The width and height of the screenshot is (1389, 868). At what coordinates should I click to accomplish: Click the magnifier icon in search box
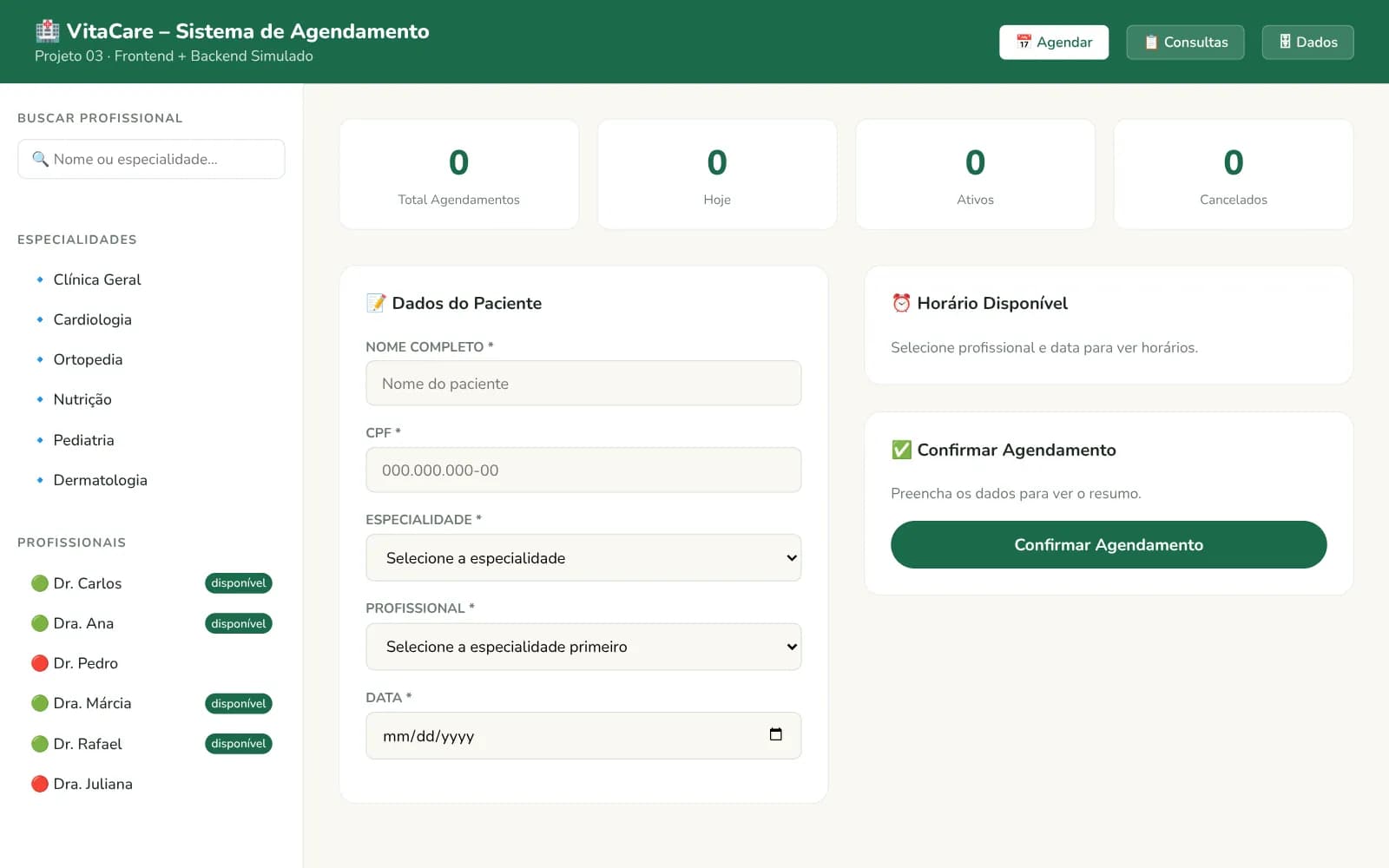(40, 159)
